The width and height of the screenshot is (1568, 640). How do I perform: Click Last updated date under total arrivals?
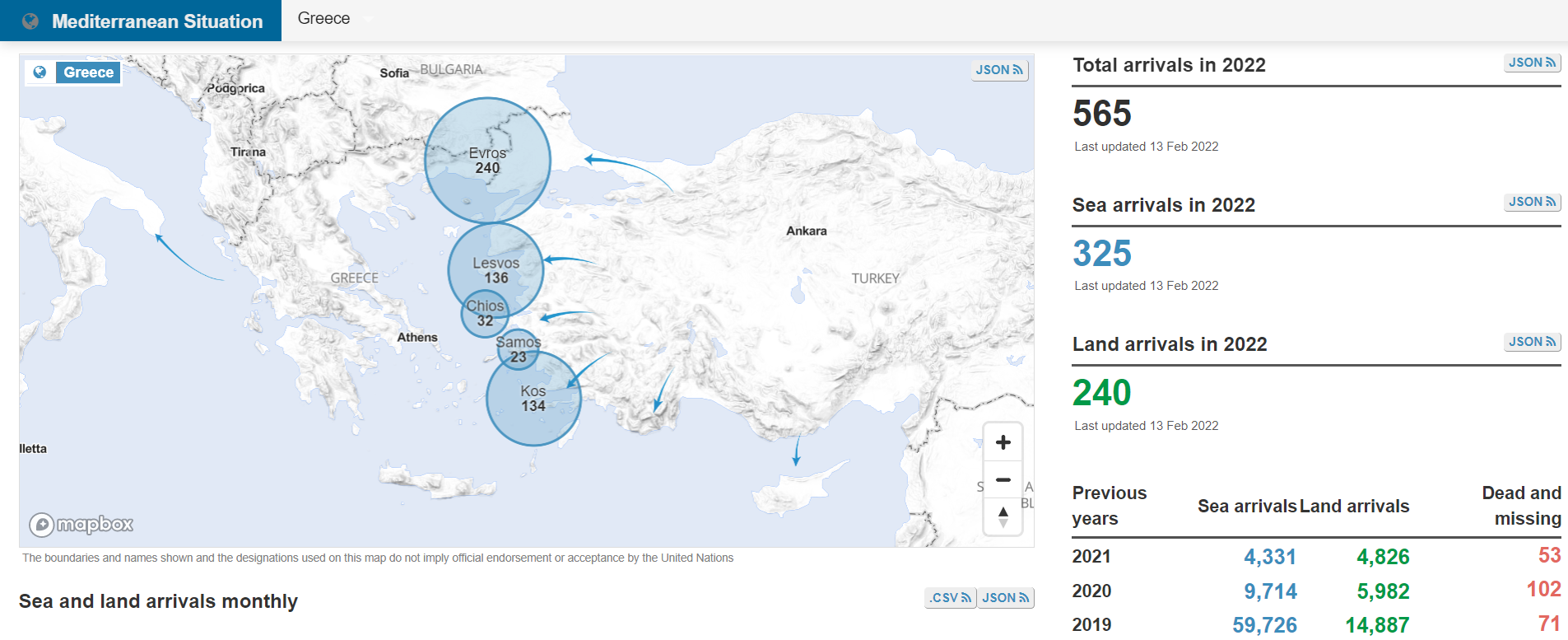coord(1146,147)
